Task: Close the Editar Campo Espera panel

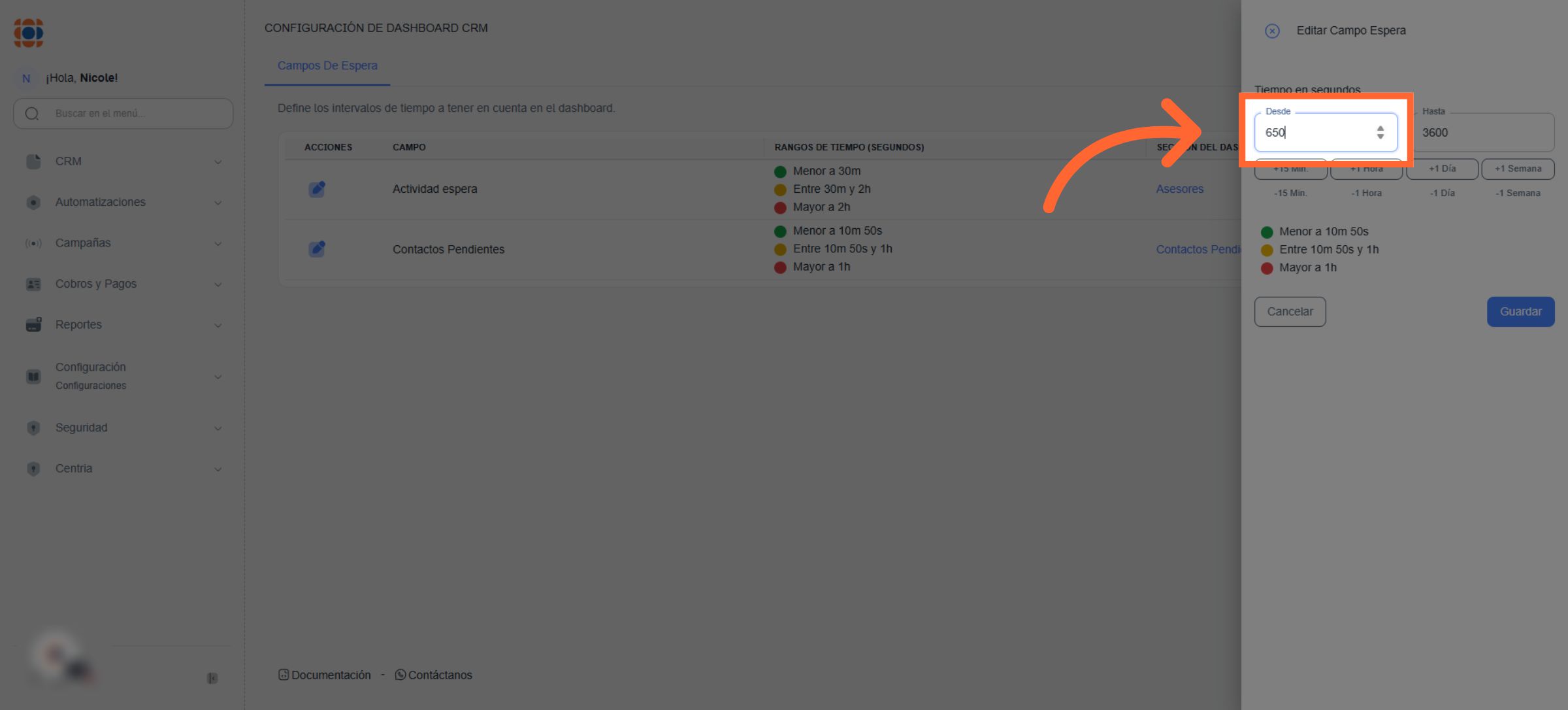Action: point(1271,31)
